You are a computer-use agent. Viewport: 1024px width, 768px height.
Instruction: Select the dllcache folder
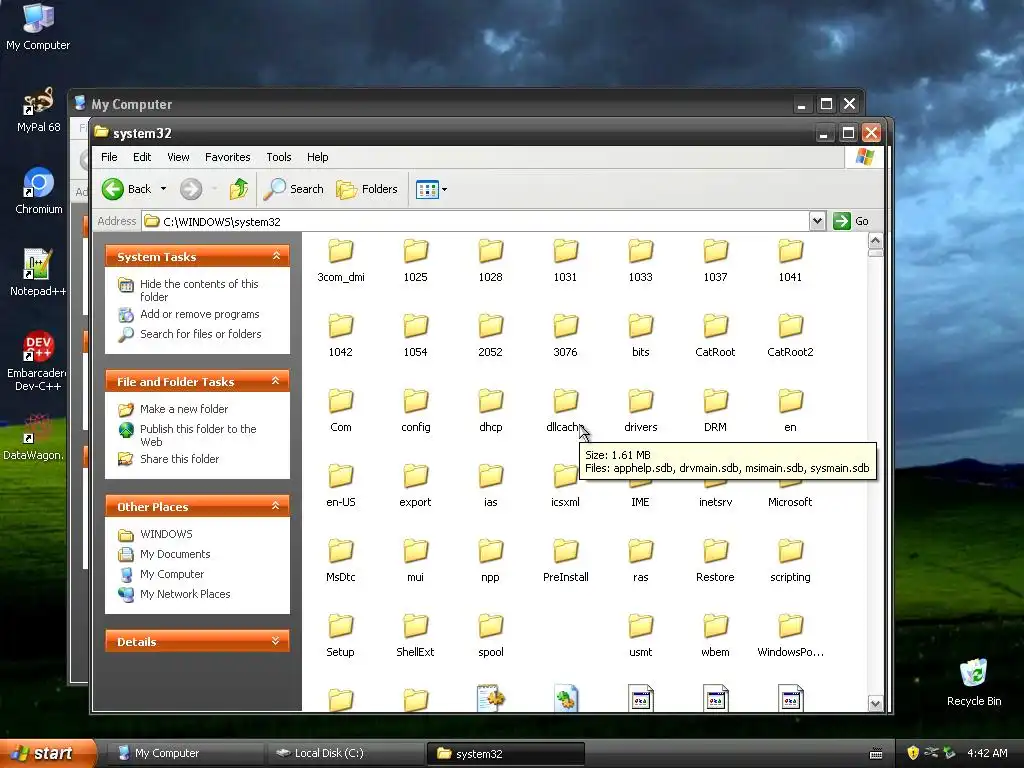(566, 411)
